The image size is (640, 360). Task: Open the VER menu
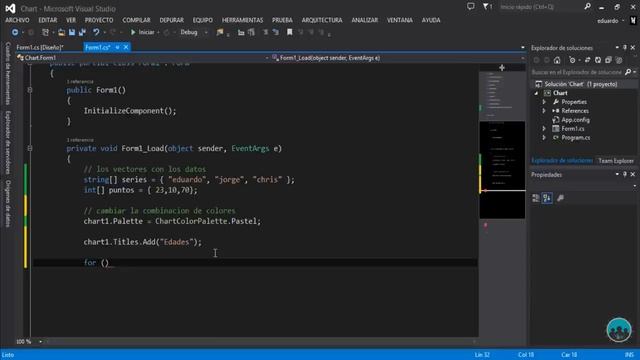click(71, 20)
